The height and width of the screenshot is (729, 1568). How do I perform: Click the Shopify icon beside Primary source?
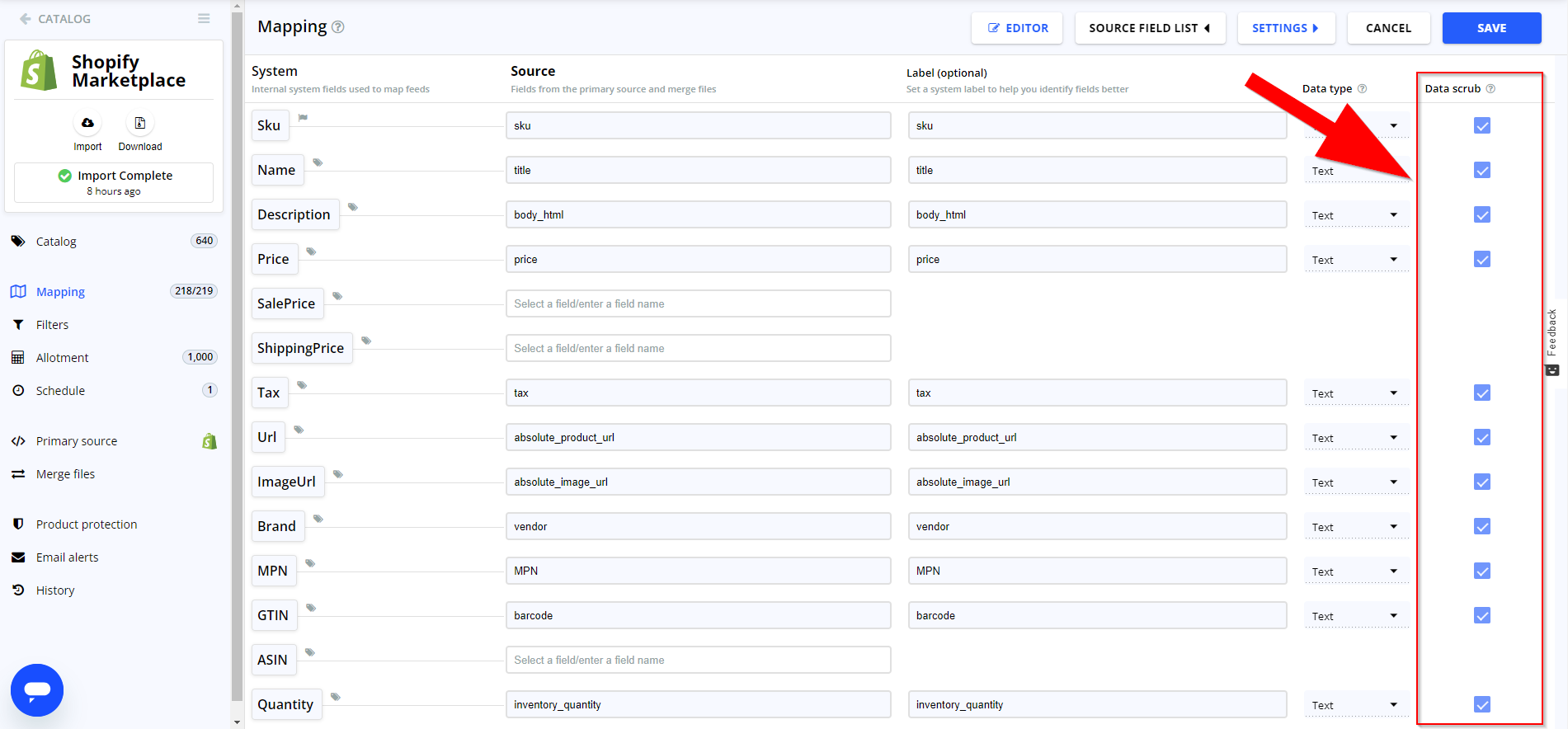coord(210,441)
